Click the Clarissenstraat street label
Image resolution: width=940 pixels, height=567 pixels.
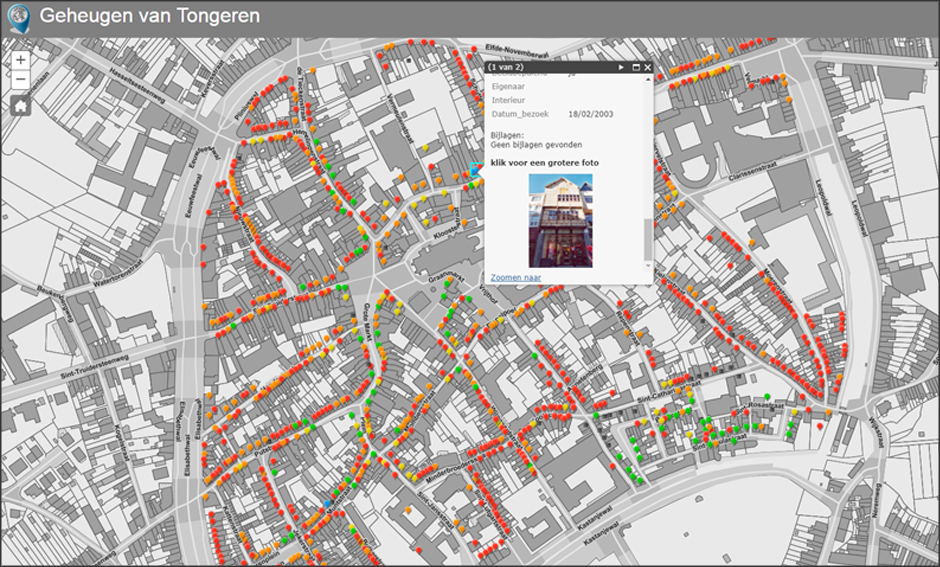pos(753,171)
